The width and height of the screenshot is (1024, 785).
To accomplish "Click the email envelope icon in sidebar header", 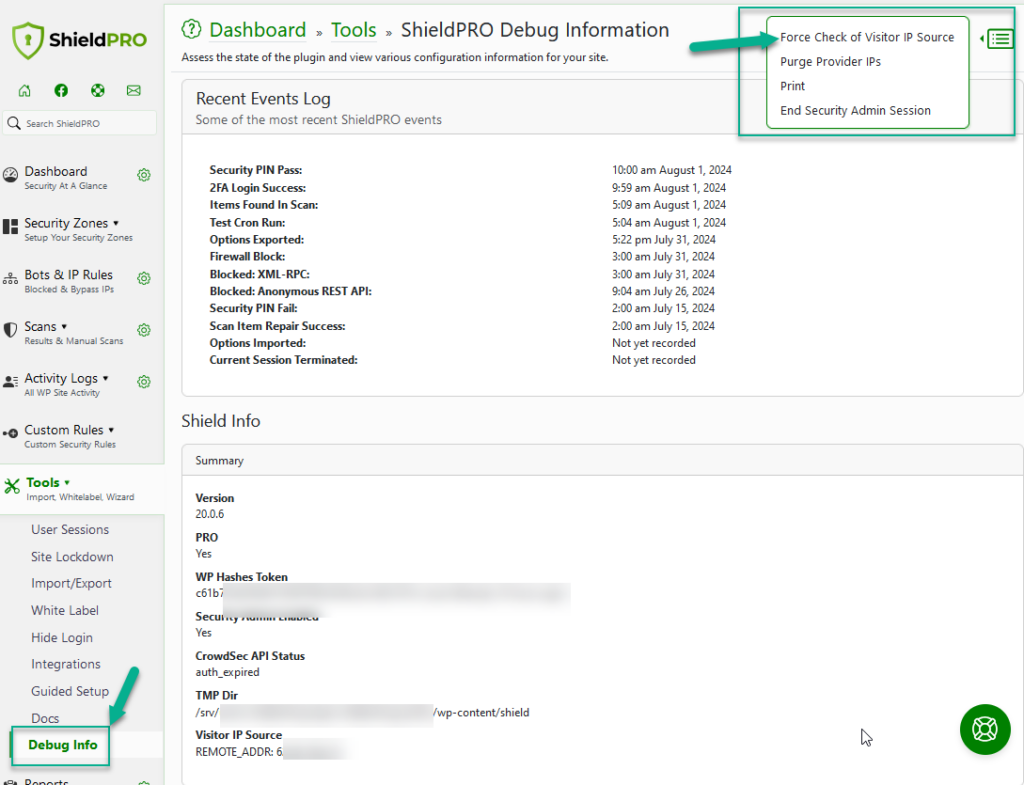I will pyautogui.click(x=133, y=90).
